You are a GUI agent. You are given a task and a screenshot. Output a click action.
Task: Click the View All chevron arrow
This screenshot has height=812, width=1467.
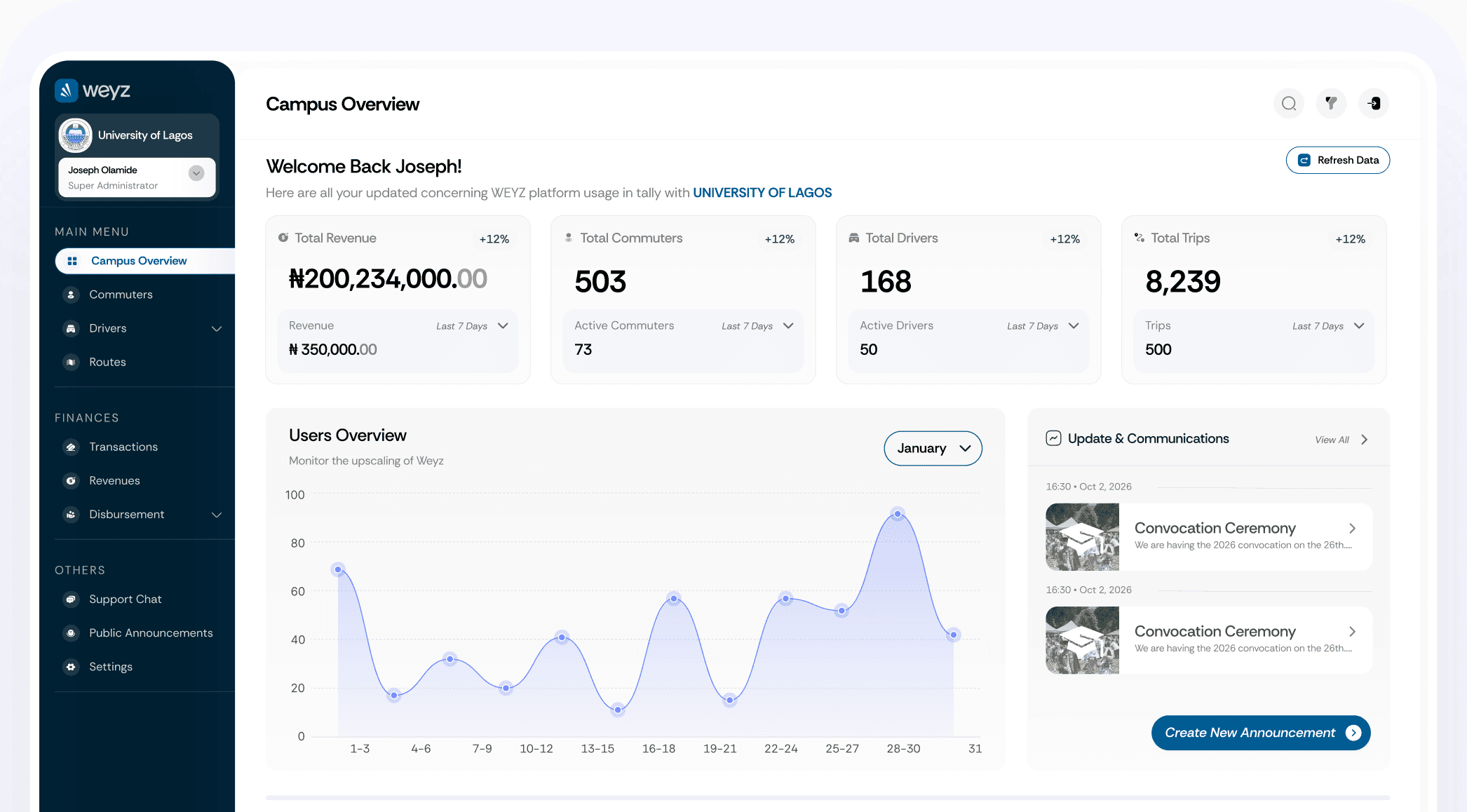[1365, 440]
